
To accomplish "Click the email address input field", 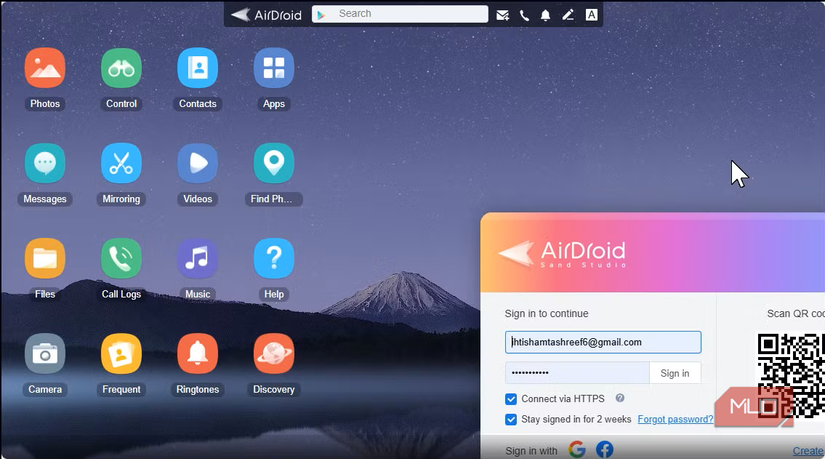I will 603,342.
